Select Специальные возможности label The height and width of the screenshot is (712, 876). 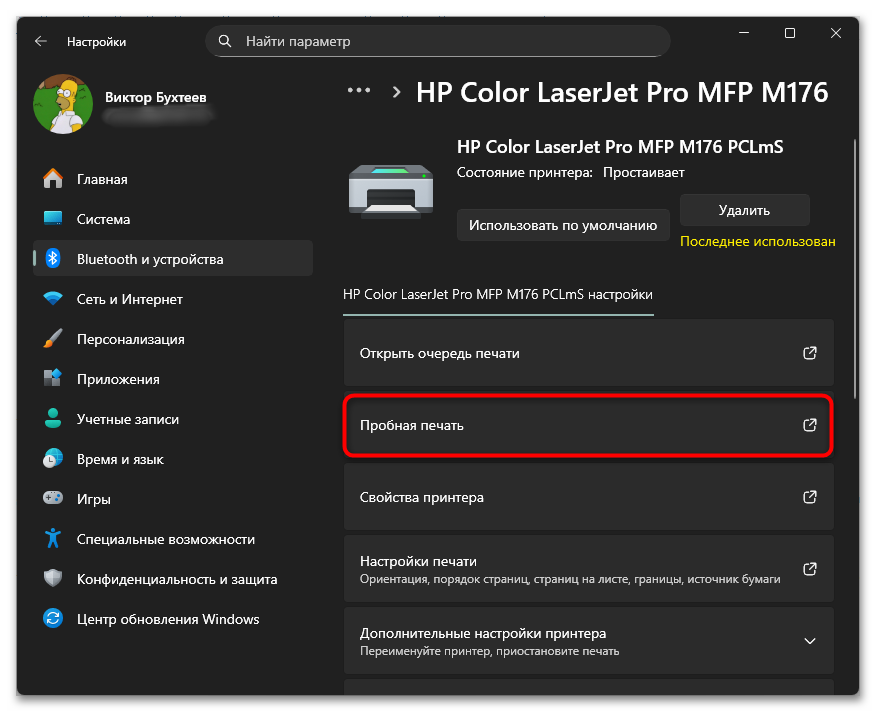tap(166, 539)
